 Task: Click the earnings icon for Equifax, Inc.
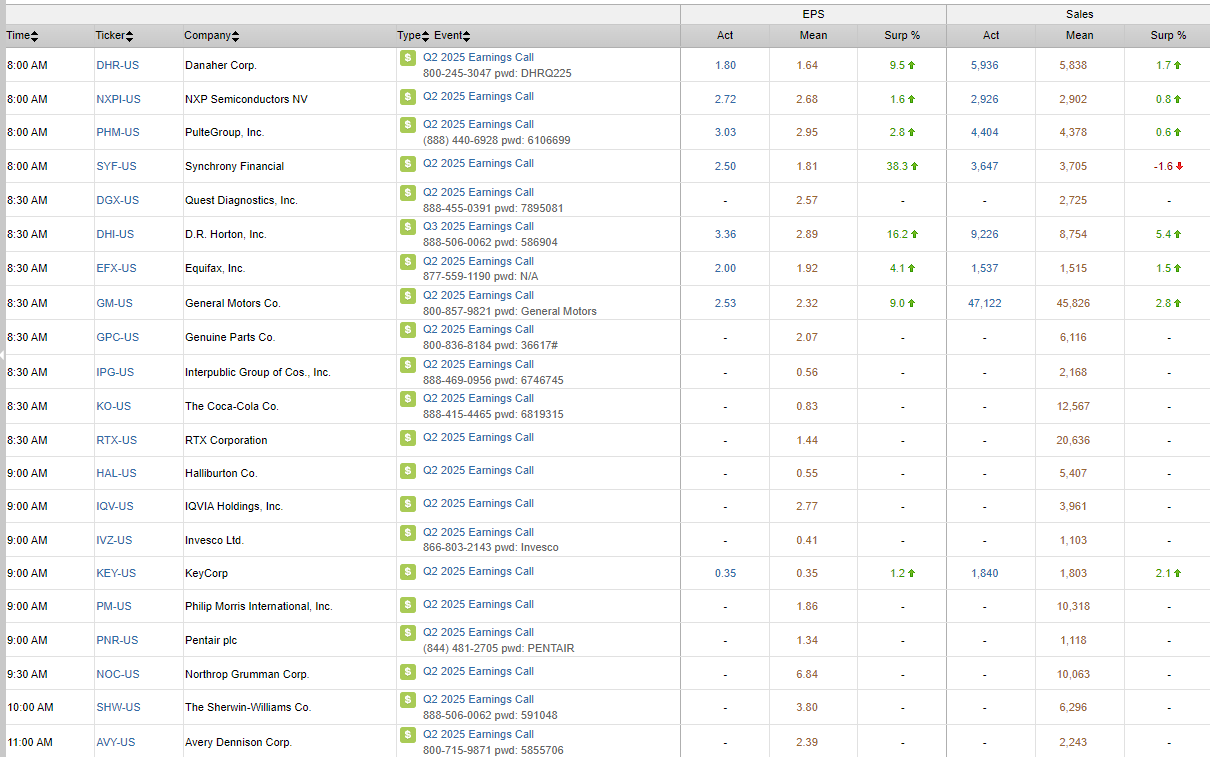[407, 262]
